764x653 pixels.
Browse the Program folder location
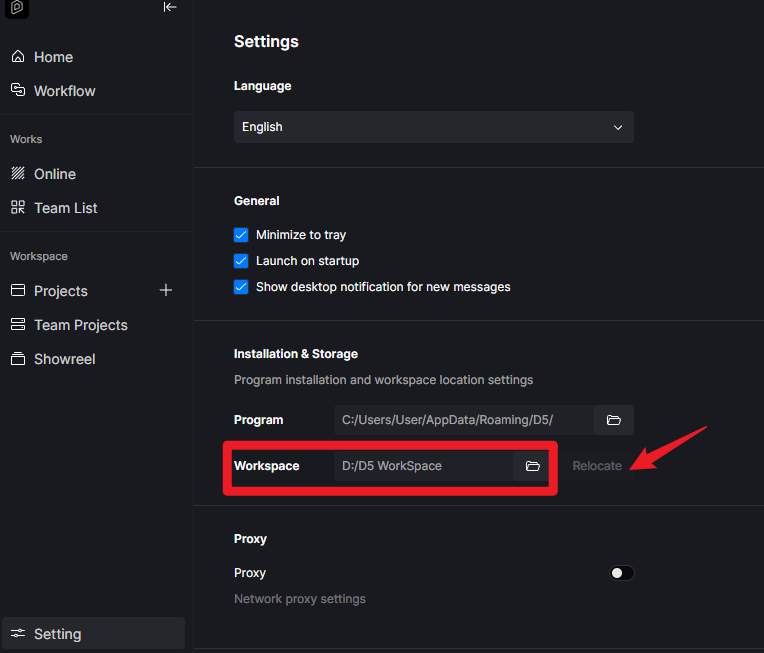point(613,420)
